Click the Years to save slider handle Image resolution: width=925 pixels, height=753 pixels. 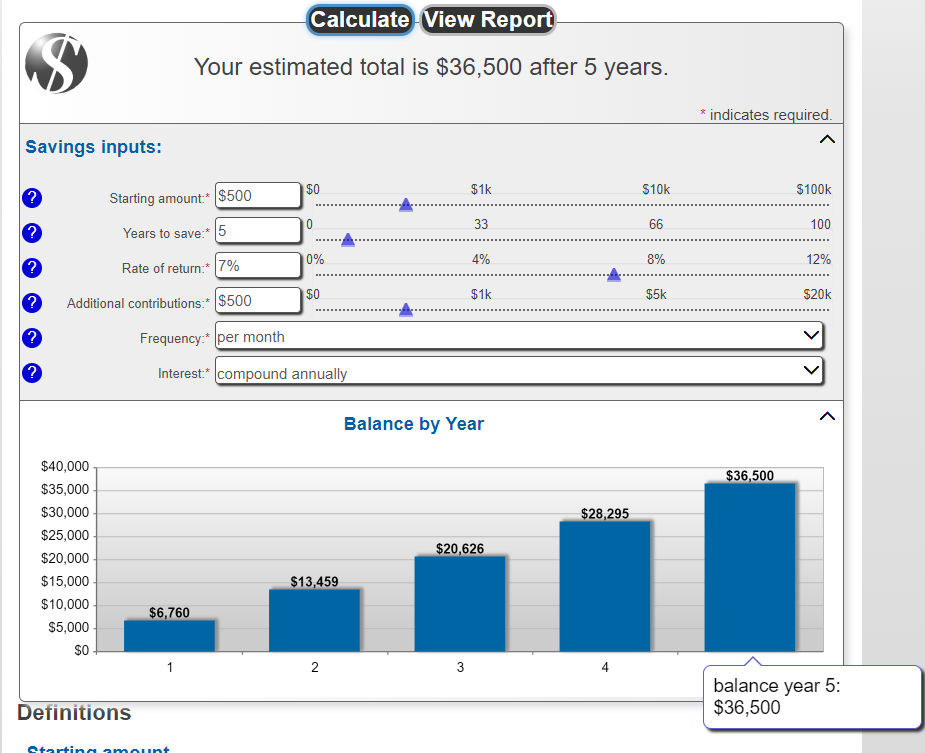click(x=348, y=240)
